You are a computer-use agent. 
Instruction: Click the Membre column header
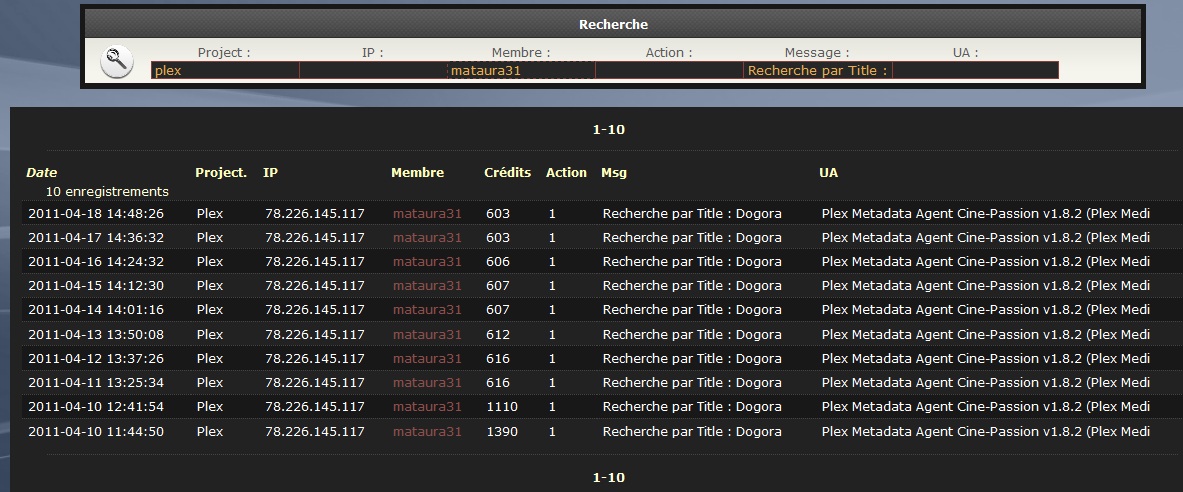[417, 173]
